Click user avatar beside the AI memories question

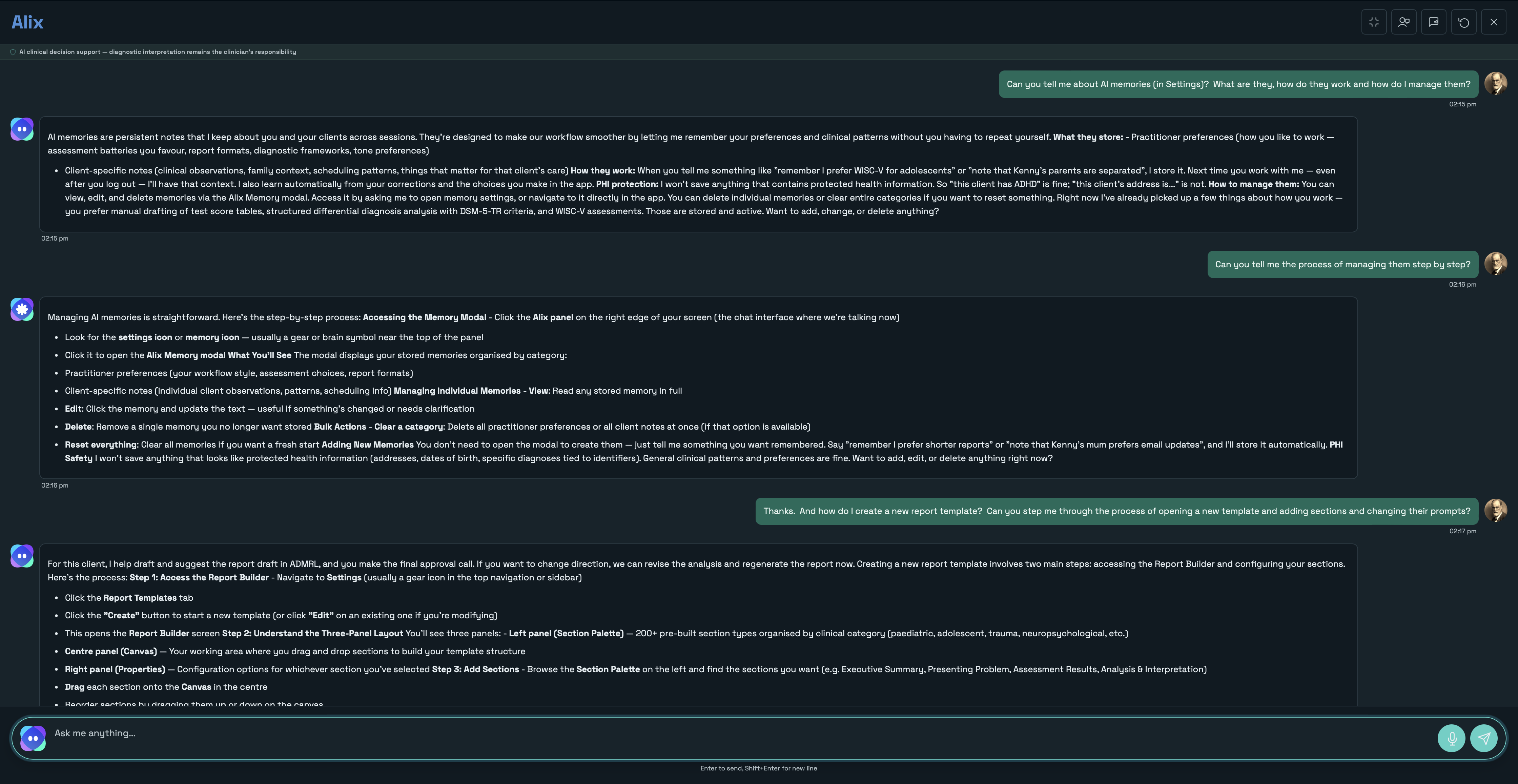pos(1496,84)
